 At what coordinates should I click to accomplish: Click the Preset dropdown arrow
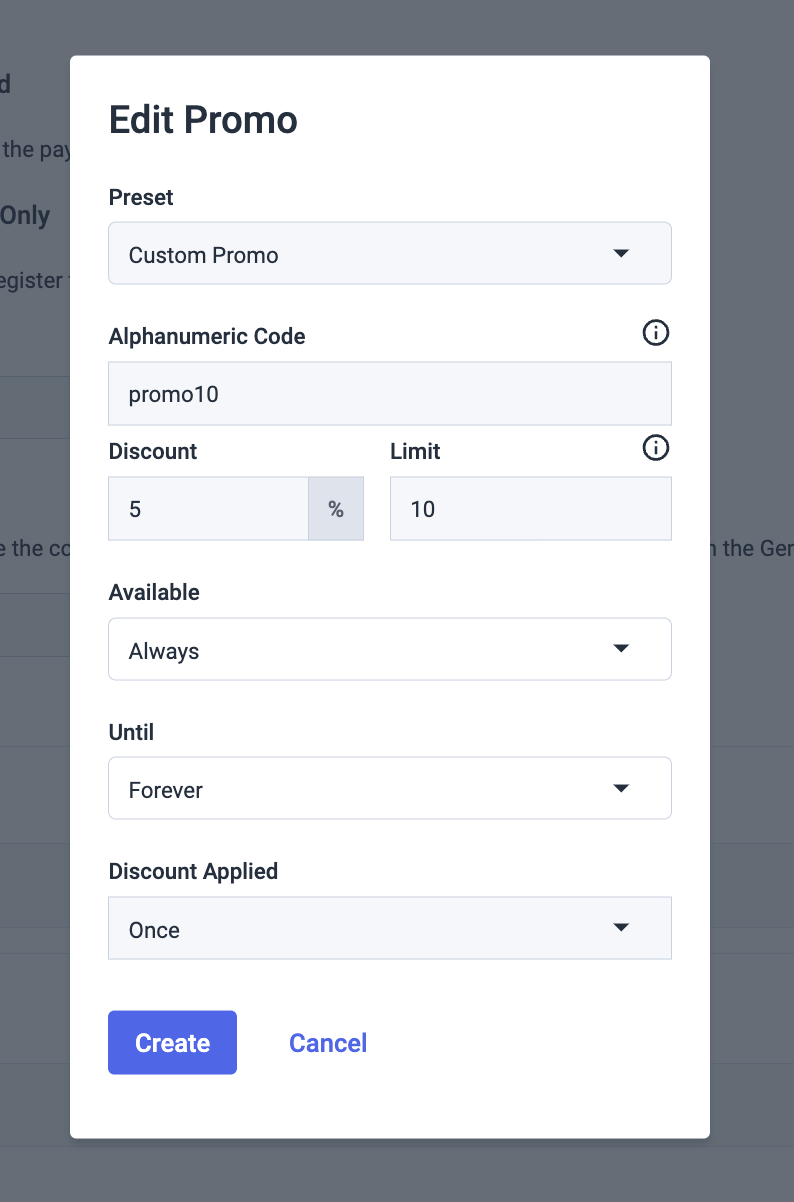click(621, 253)
